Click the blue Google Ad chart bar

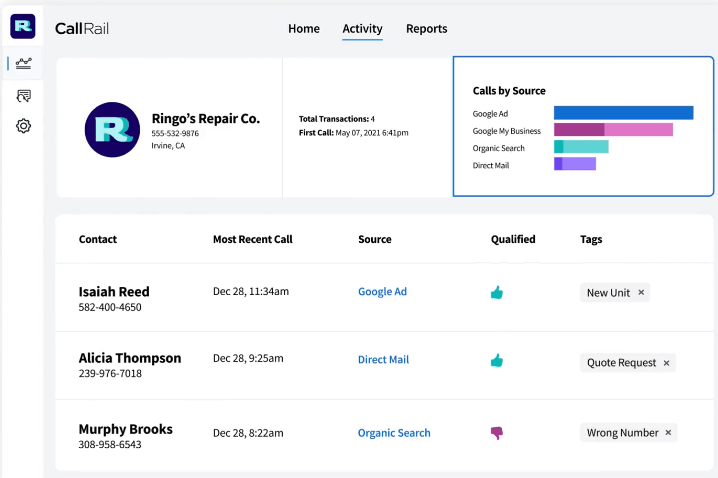pos(623,113)
